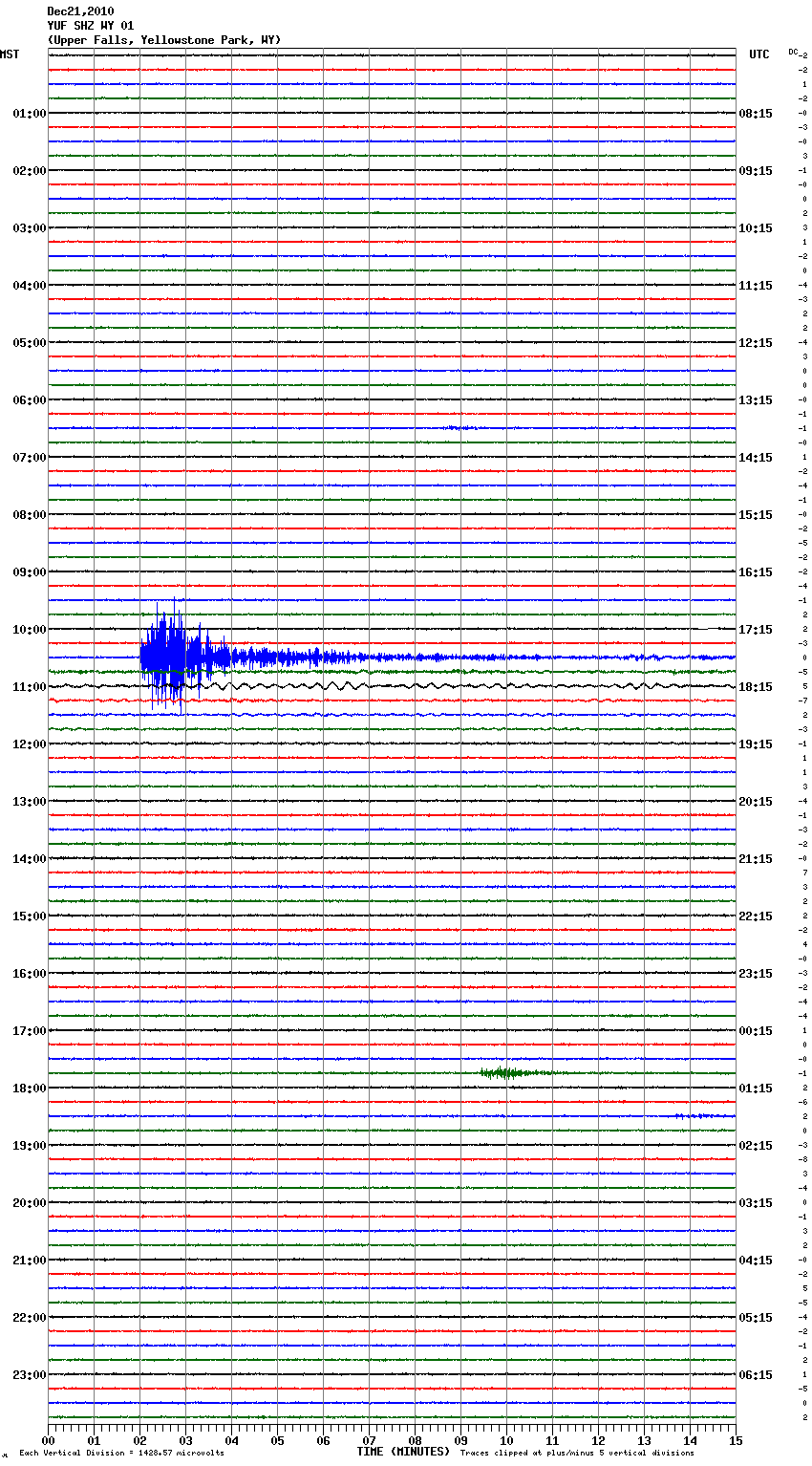Select the 01:00 MST time label
This screenshot has height=1466, width=812.
coord(29,114)
